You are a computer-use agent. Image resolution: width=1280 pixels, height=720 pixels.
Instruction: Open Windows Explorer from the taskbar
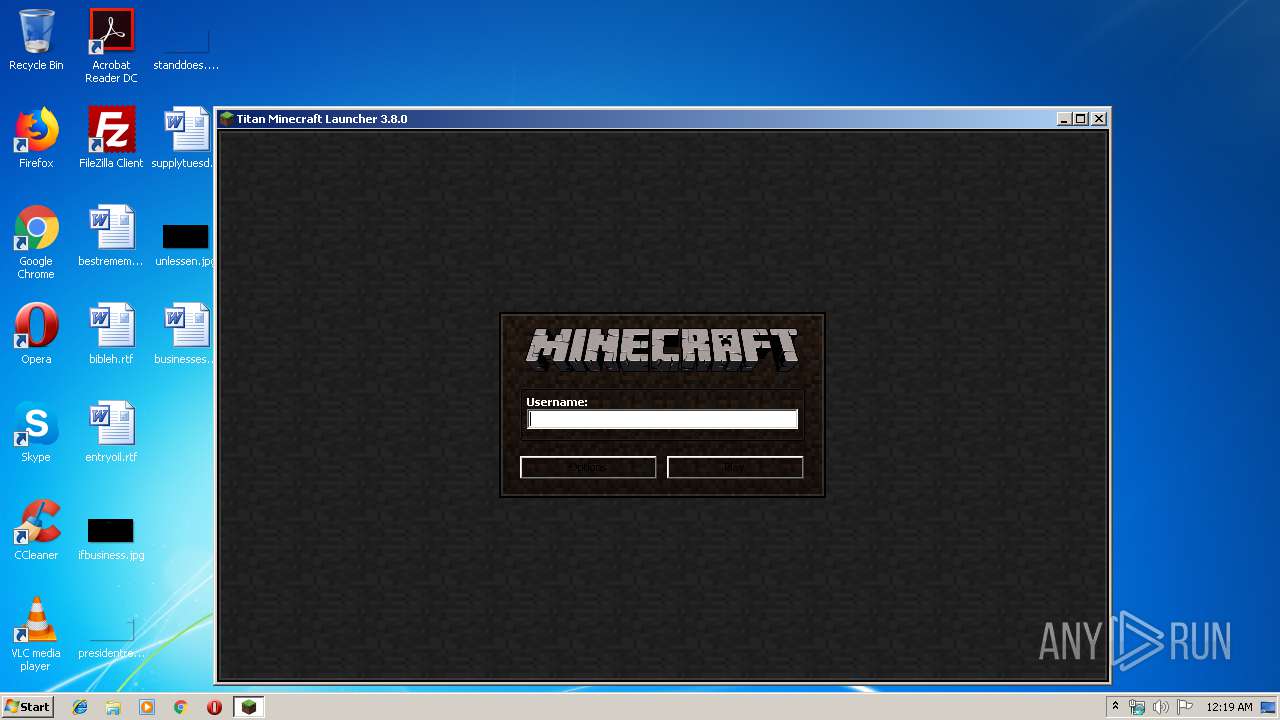tap(113, 707)
